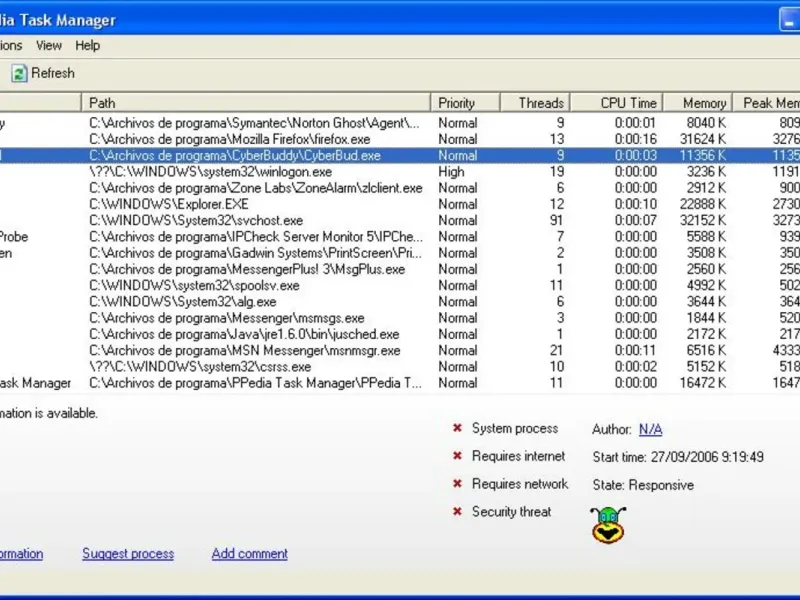Select the Mozilla Firefox firefox.exe row

point(400,139)
